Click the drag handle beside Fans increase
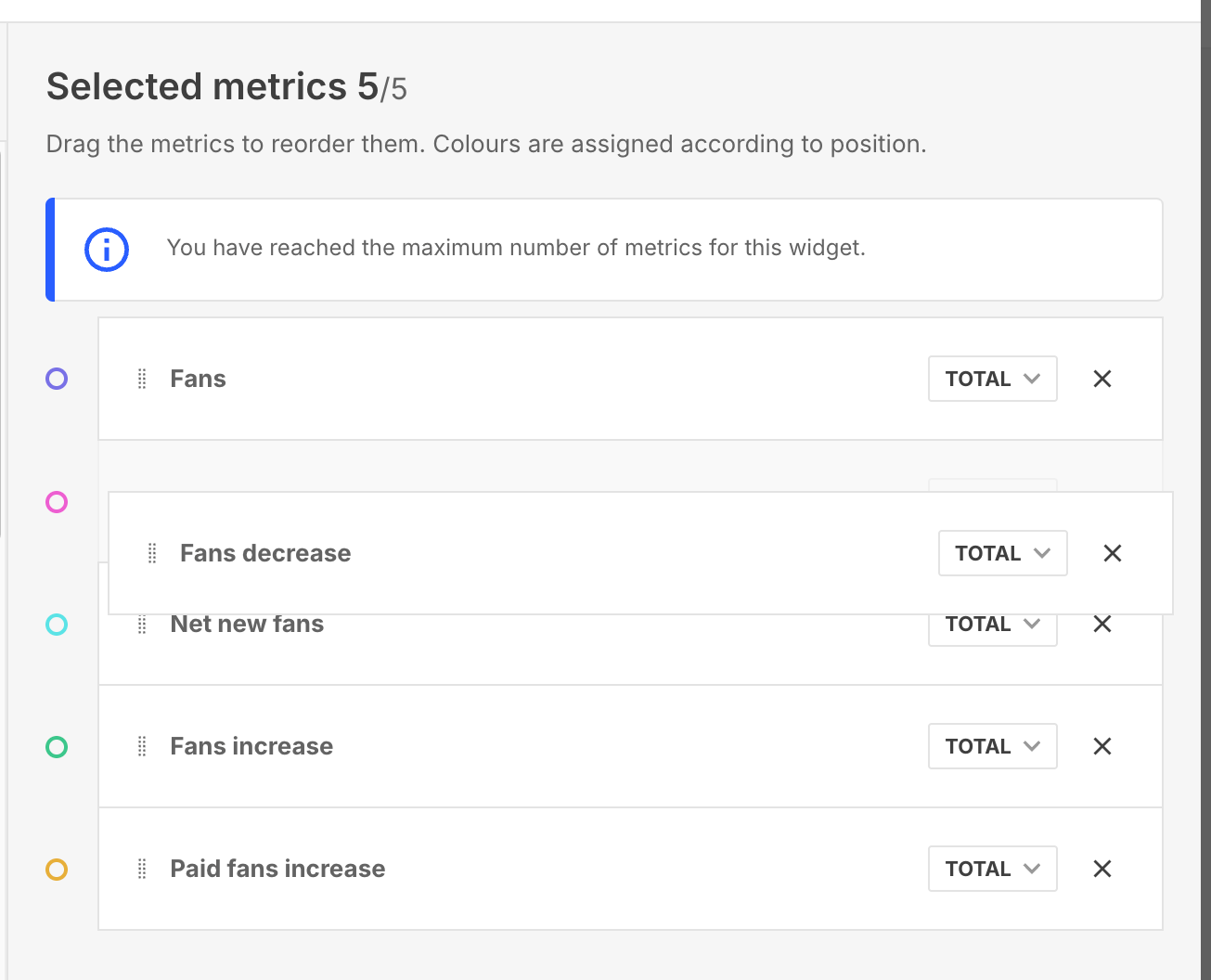The image size is (1211, 980). 142,746
